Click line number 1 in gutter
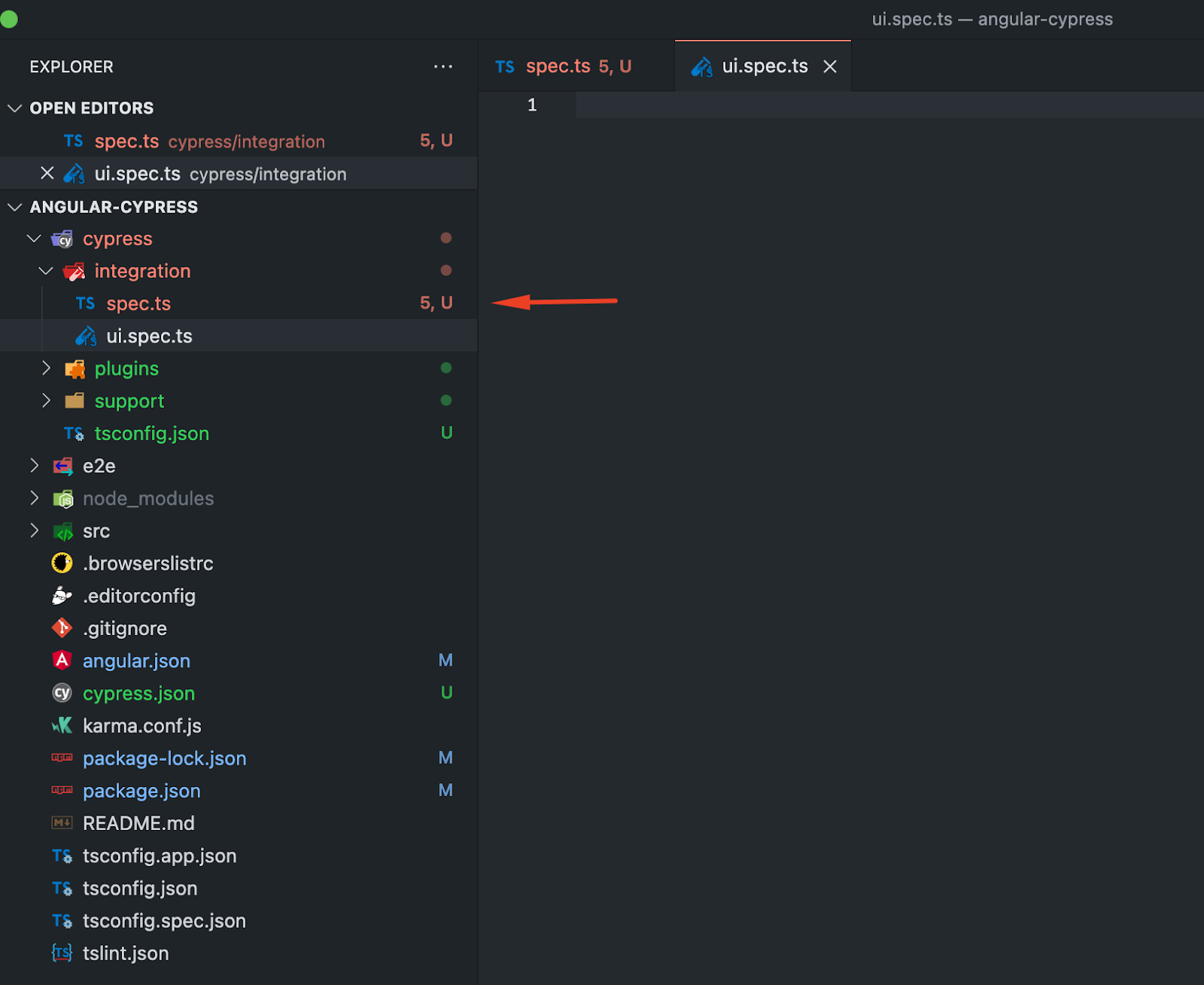The width and height of the screenshot is (1204, 985). [x=532, y=105]
